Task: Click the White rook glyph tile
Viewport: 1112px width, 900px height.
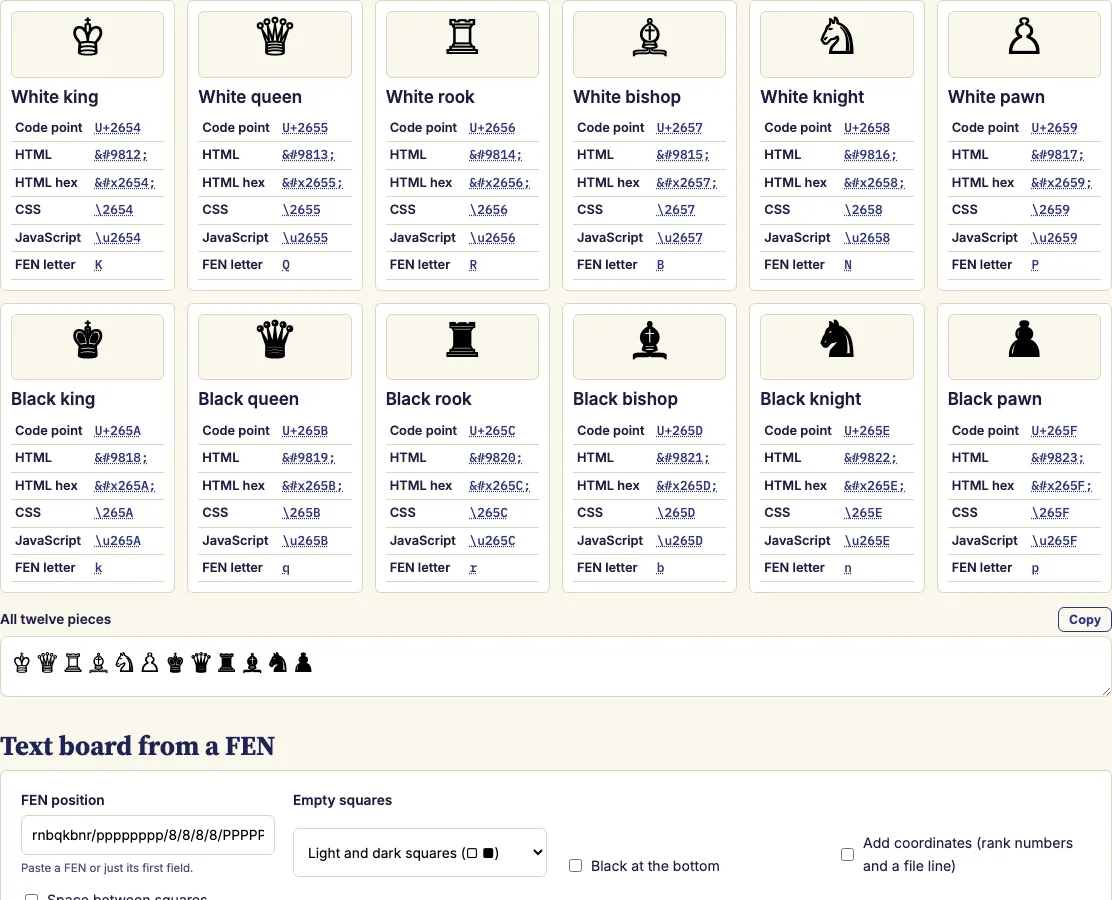Action: [462, 44]
